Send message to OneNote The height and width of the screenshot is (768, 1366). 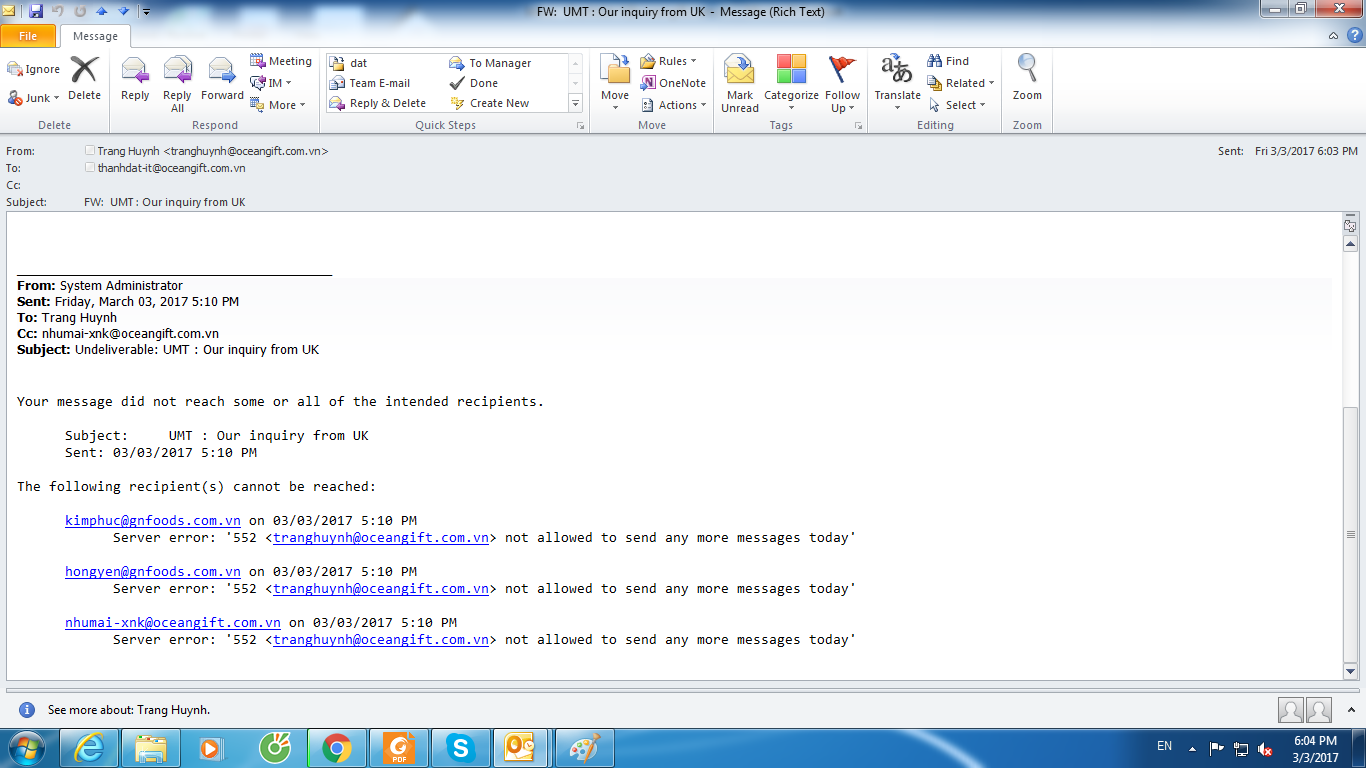pos(673,82)
